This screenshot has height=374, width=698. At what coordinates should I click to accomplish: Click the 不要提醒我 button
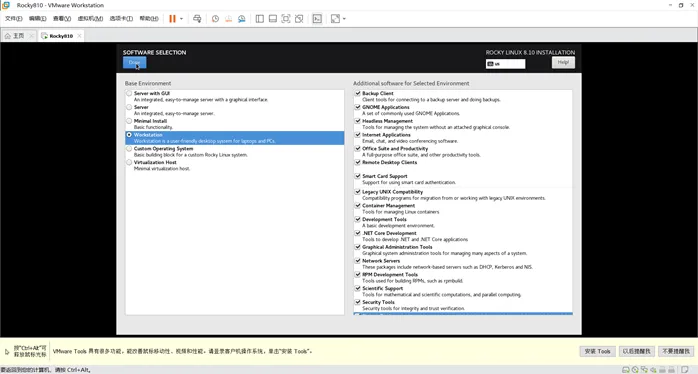point(676,351)
